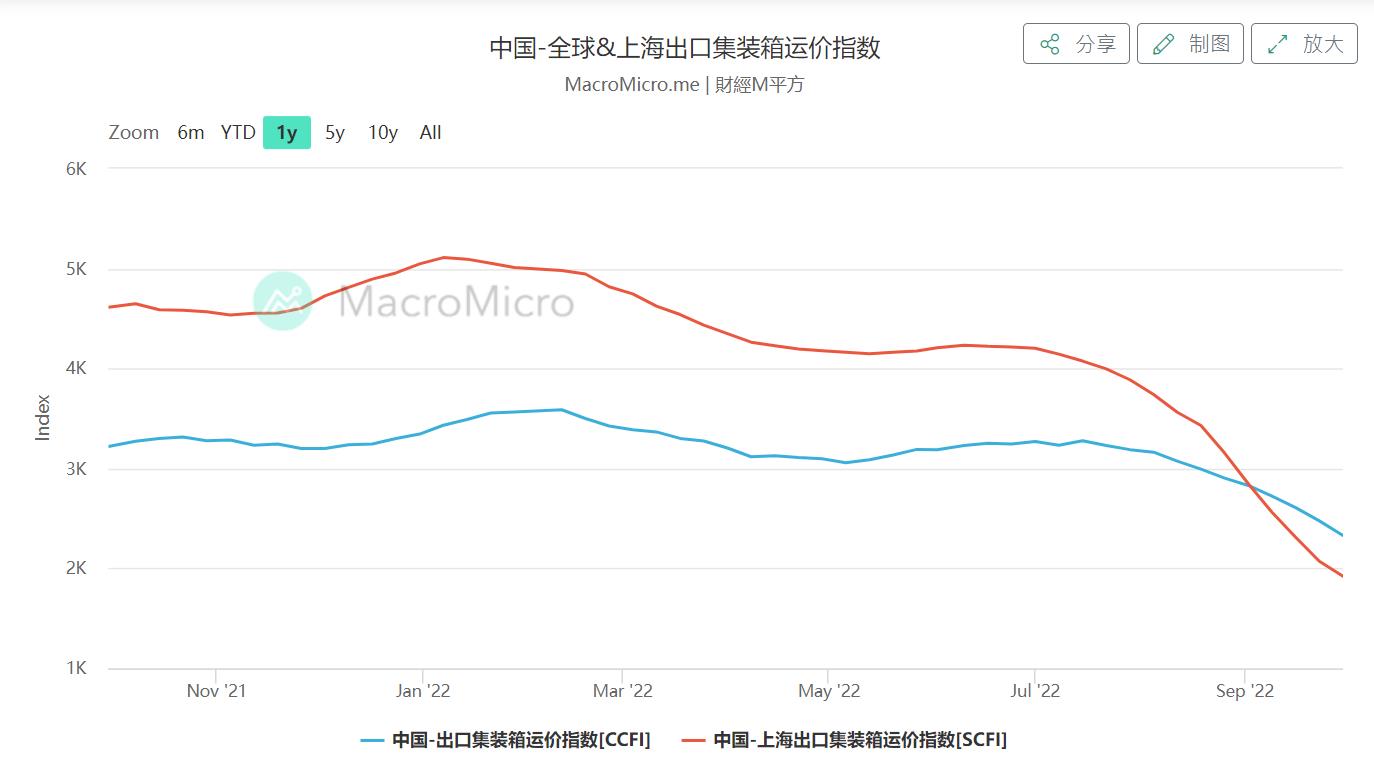Click 放大 to enlarge the chart

pyautogui.click(x=1304, y=44)
